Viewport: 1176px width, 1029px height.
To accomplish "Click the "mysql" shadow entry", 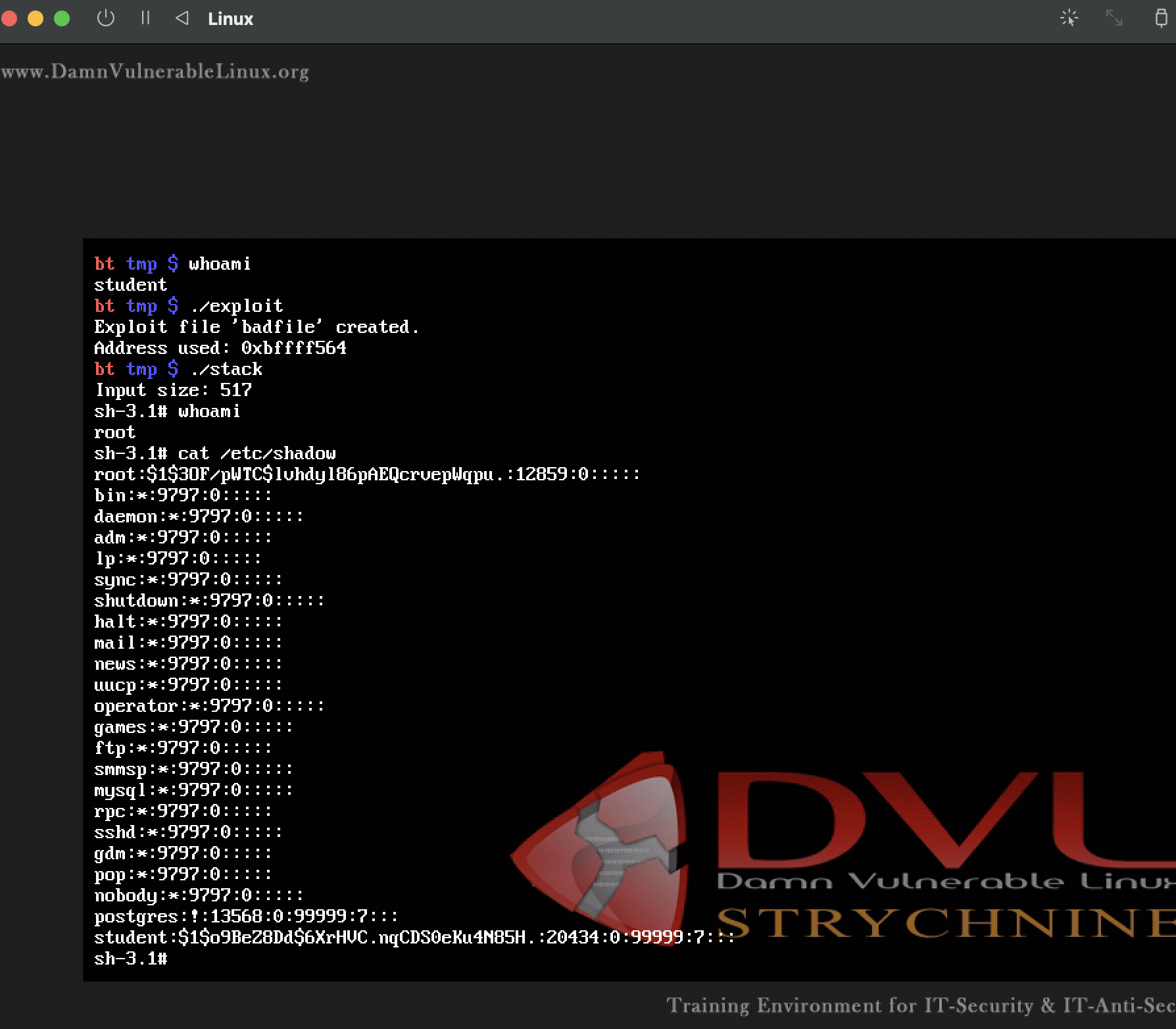I will [x=193, y=790].
